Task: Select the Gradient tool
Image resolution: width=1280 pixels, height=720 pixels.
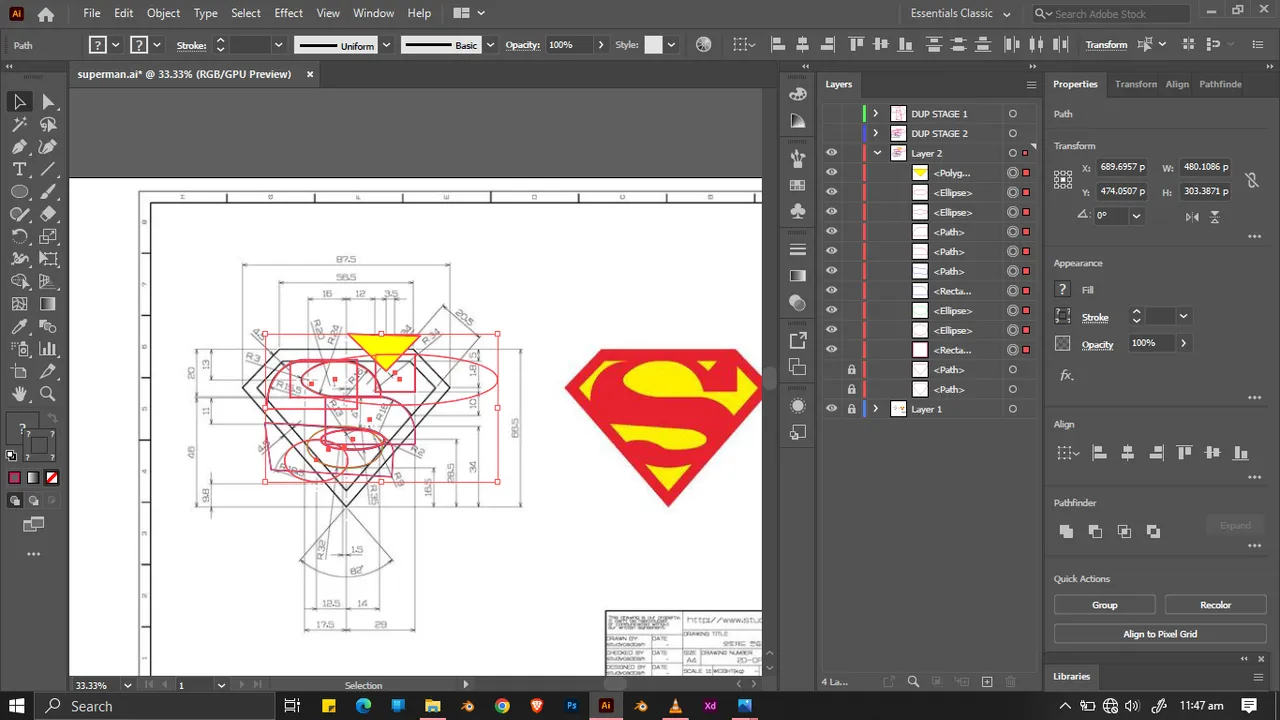Action: (x=48, y=304)
